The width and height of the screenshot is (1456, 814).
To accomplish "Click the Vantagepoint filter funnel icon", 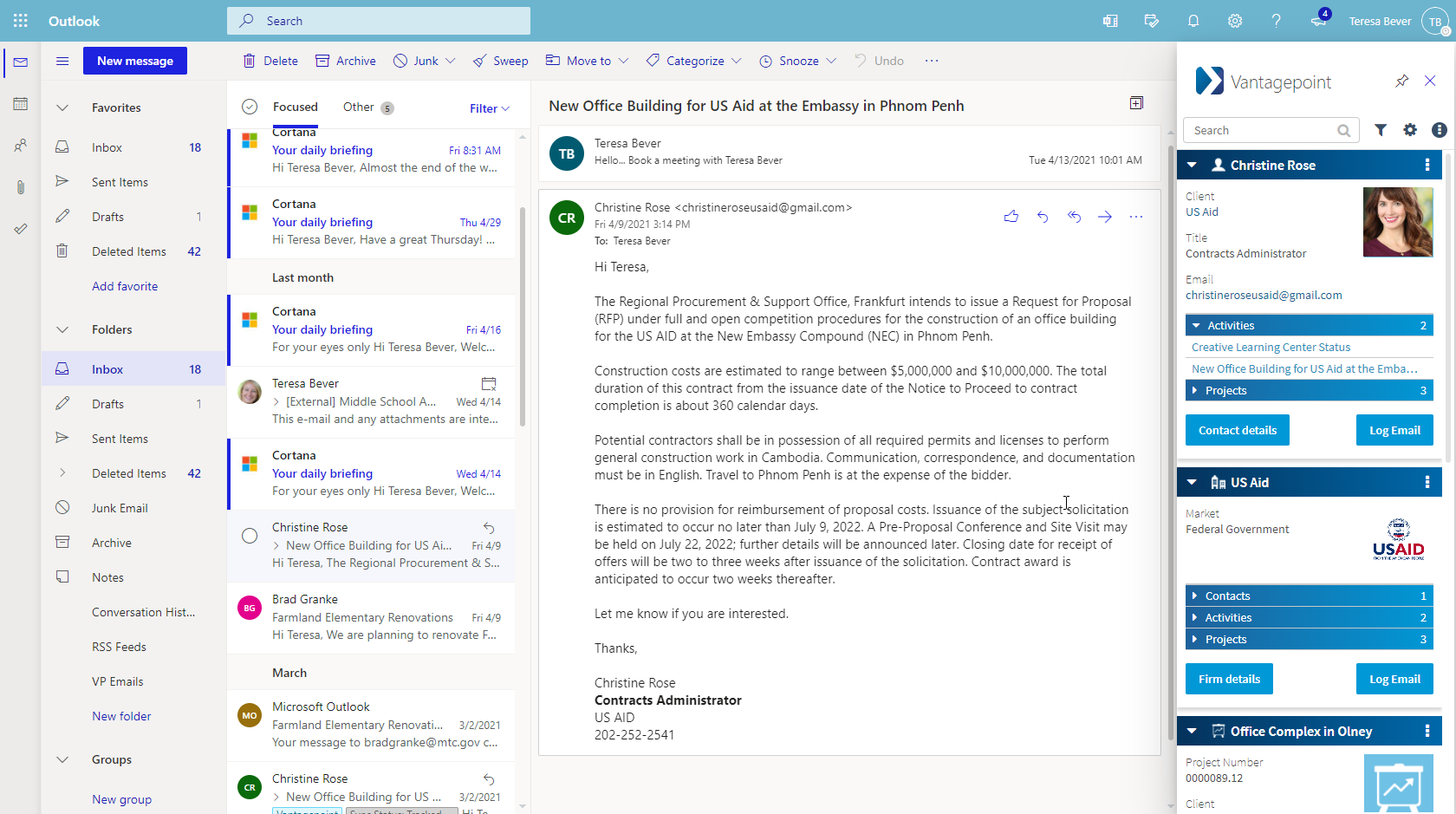I will (1381, 130).
